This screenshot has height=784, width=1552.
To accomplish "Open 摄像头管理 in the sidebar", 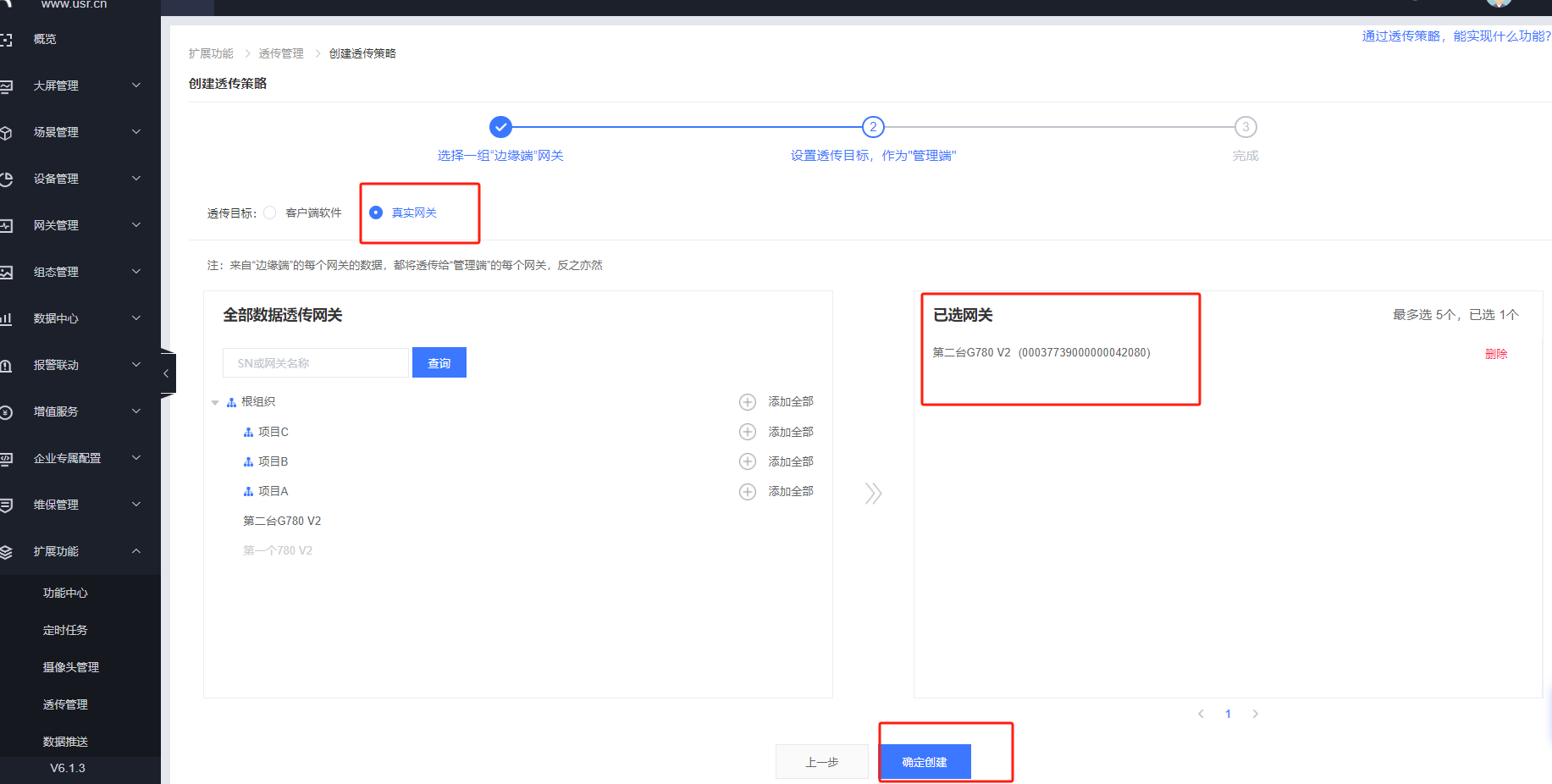I will (71, 667).
